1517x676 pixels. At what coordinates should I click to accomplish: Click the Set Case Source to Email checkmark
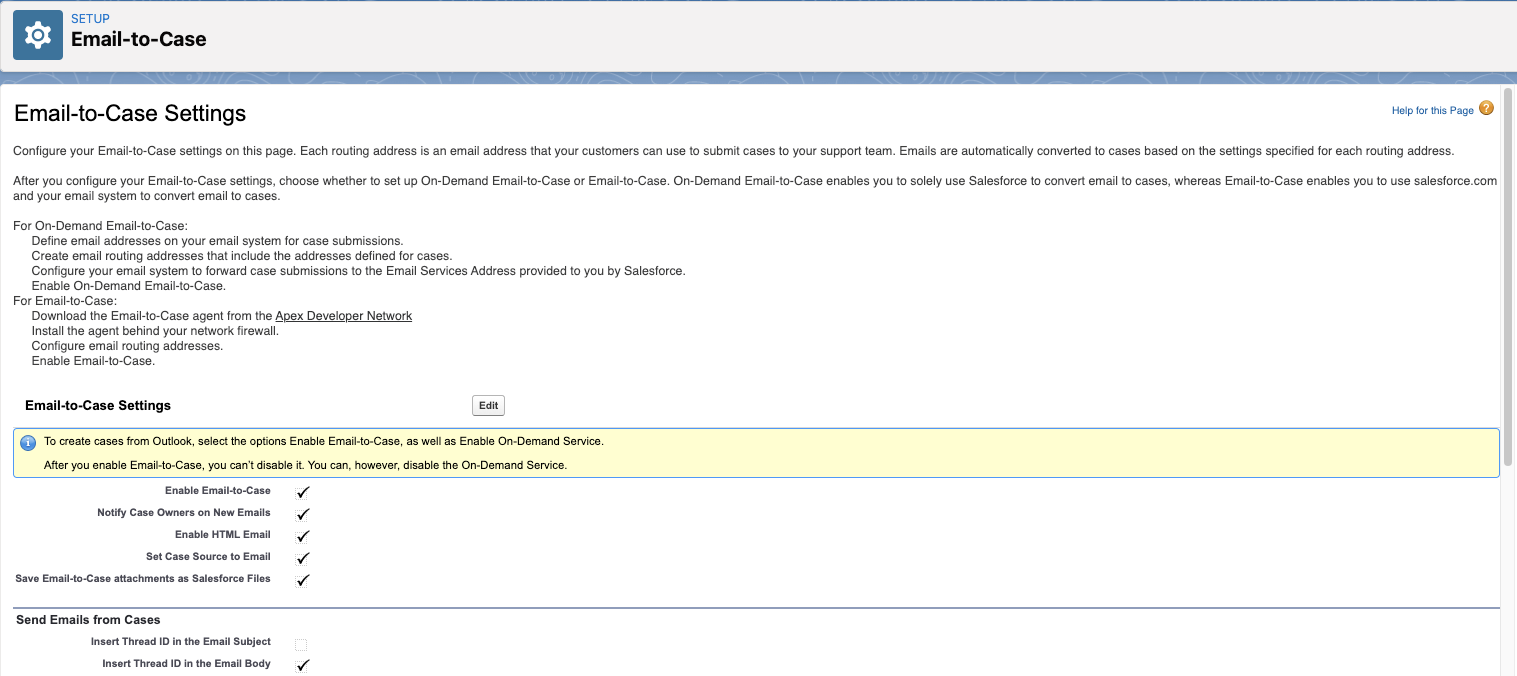pyautogui.click(x=302, y=558)
